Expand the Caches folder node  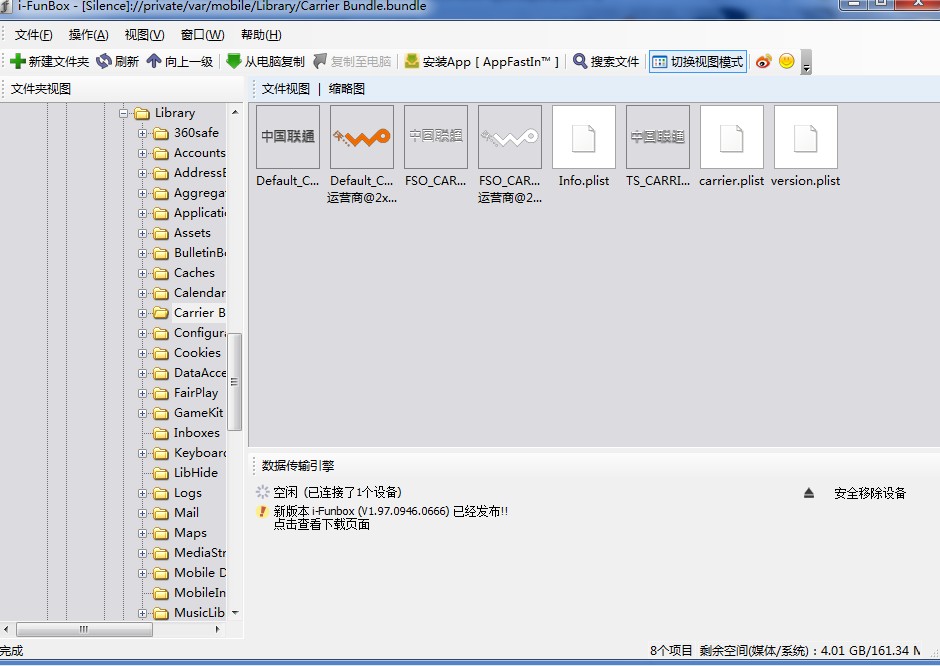point(143,273)
